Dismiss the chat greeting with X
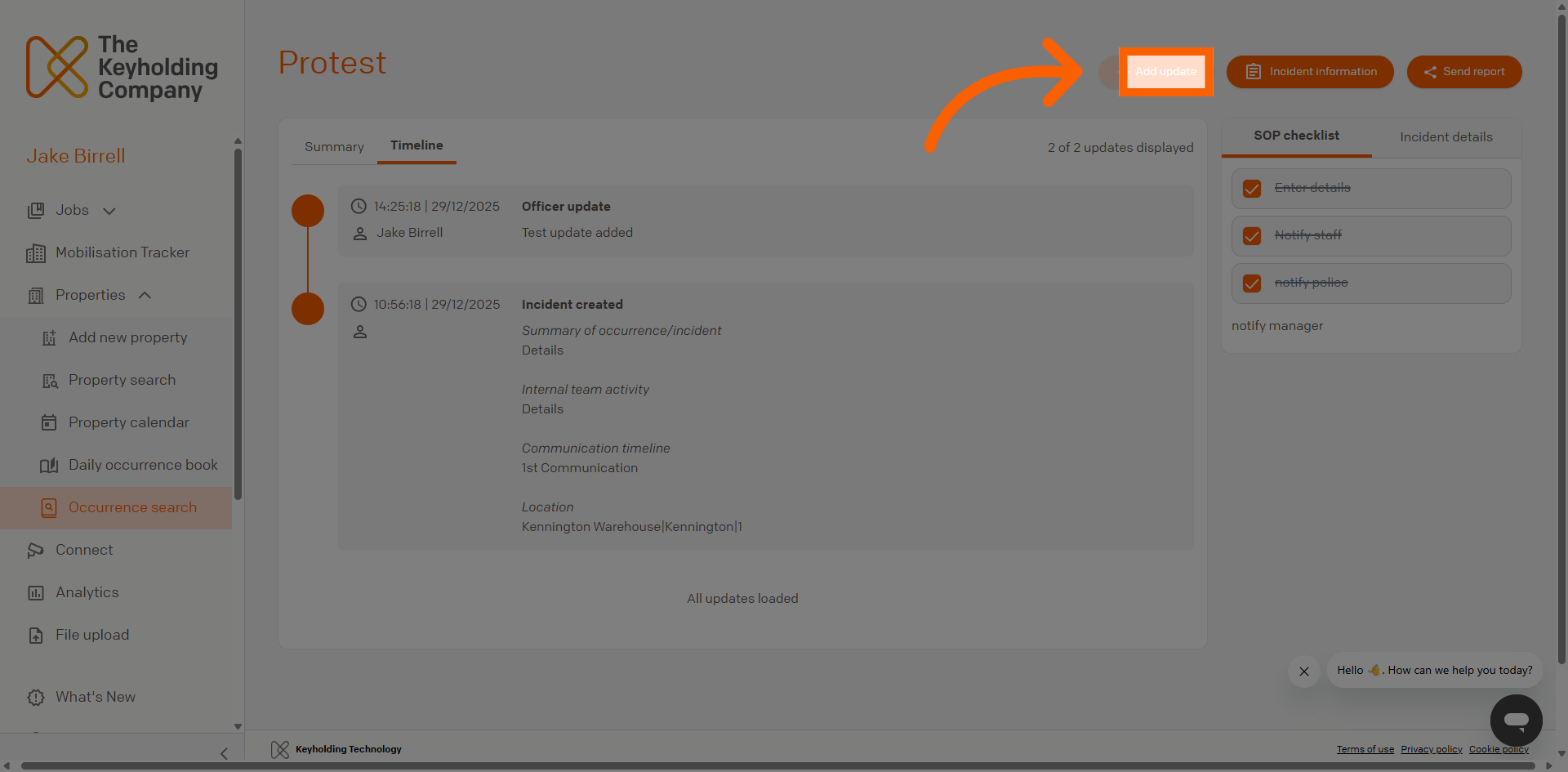Viewport: 1568px width, 772px height. pyautogui.click(x=1304, y=672)
